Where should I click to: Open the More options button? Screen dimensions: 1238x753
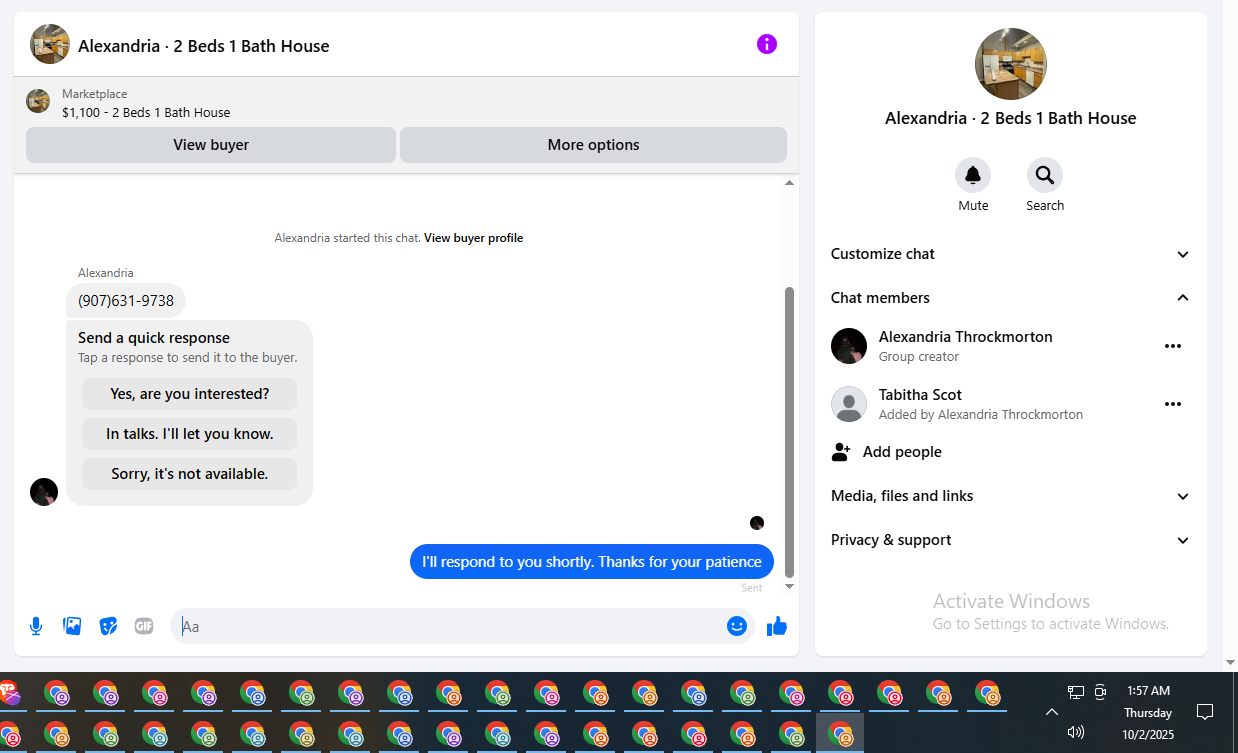click(x=593, y=145)
